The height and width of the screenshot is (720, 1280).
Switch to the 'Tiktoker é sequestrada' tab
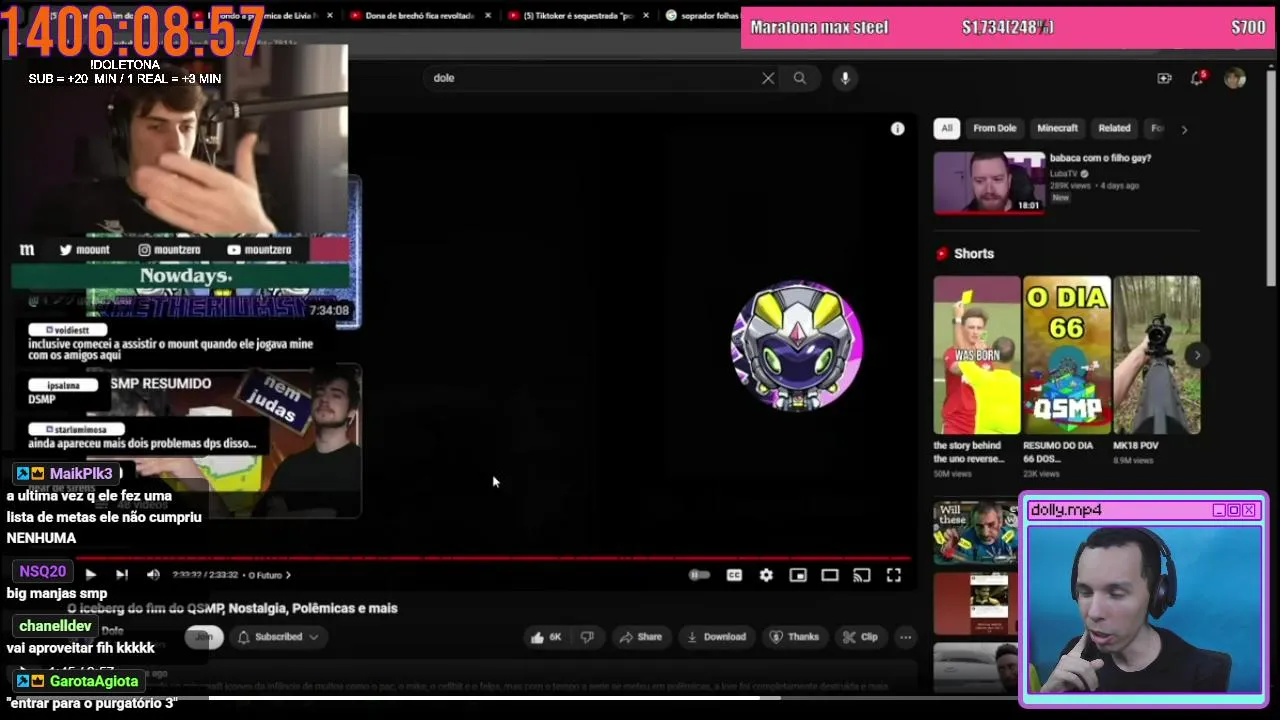pos(578,16)
